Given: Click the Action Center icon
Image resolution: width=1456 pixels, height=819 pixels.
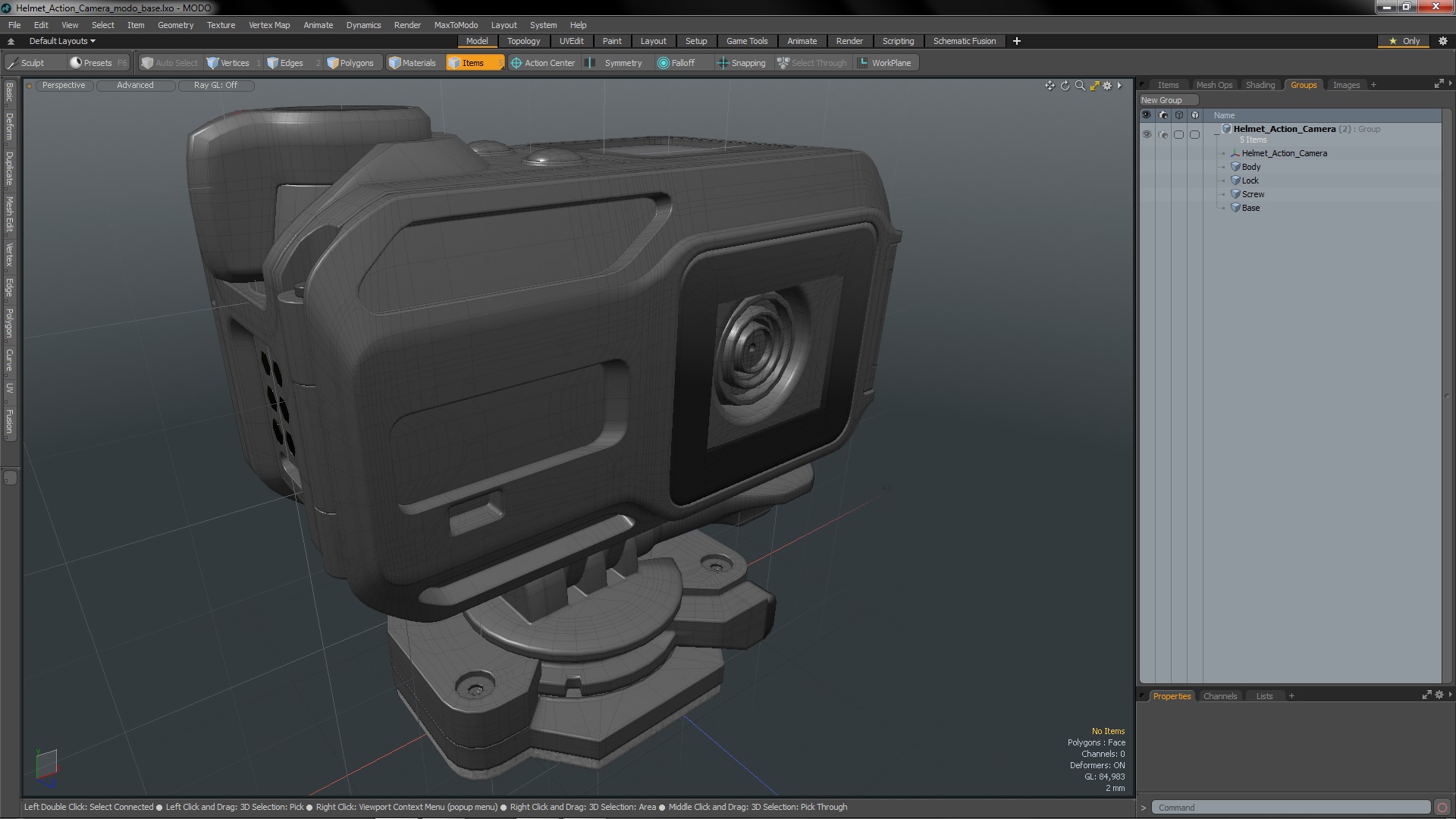Looking at the screenshot, I should tap(515, 63).
